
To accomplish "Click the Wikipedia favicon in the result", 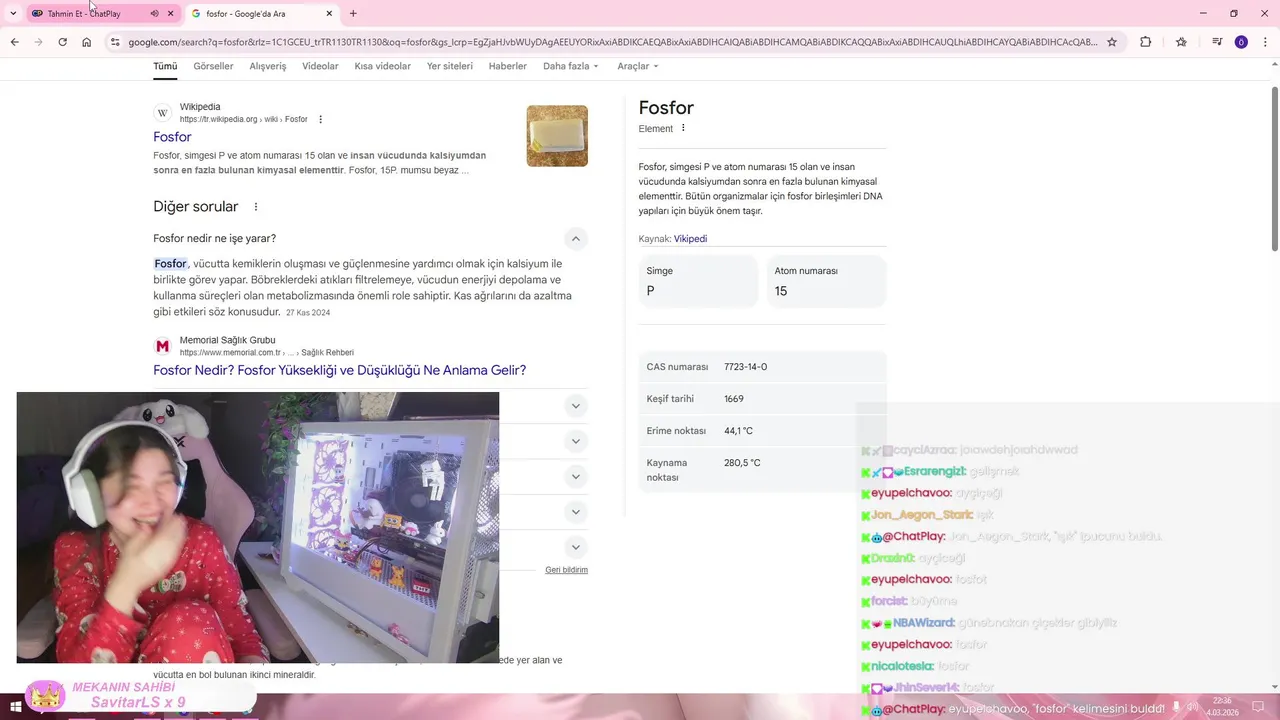I will (x=162, y=113).
